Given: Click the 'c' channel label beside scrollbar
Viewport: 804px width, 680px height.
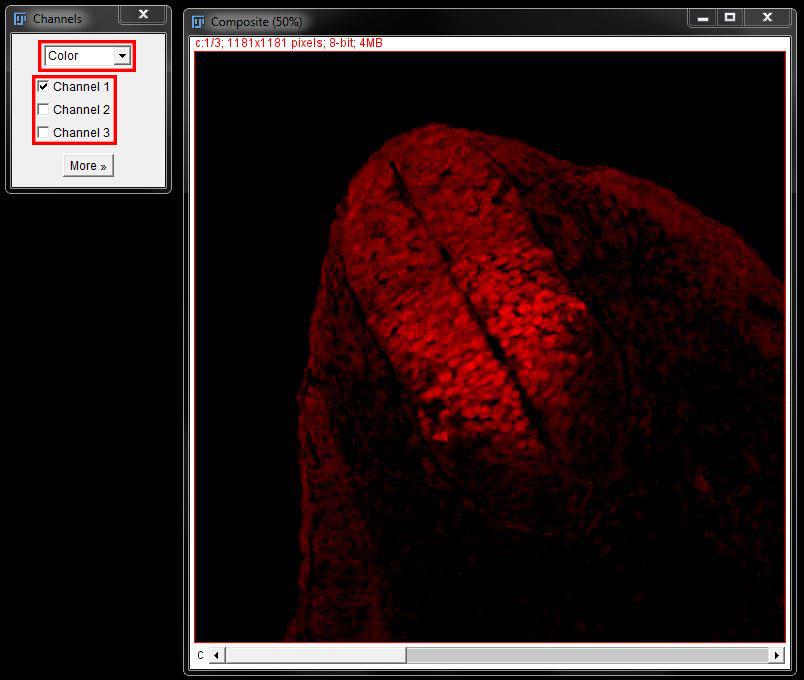Looking at the screenshot, I should click(x=200, y=655).
